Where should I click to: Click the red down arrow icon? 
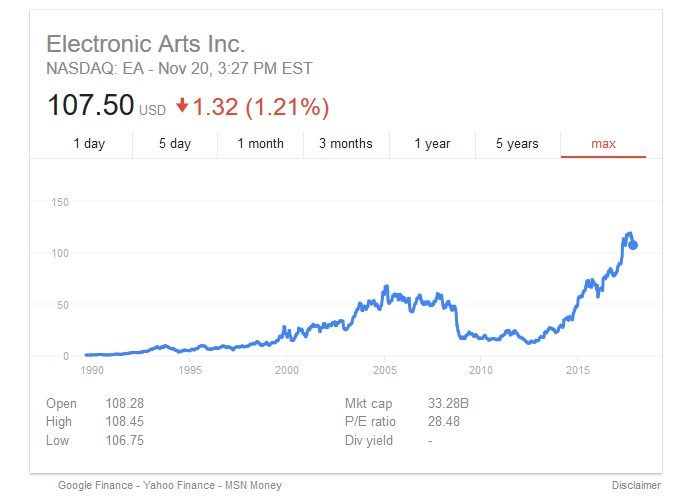[x=181, y=107]
